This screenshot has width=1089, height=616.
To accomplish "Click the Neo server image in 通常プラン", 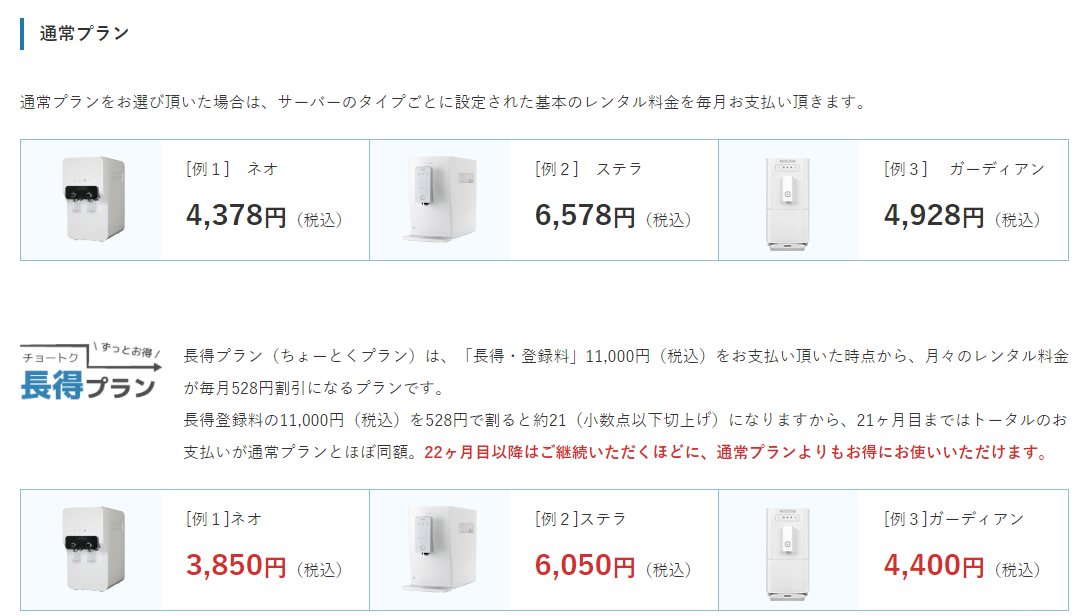I will 93,199.
